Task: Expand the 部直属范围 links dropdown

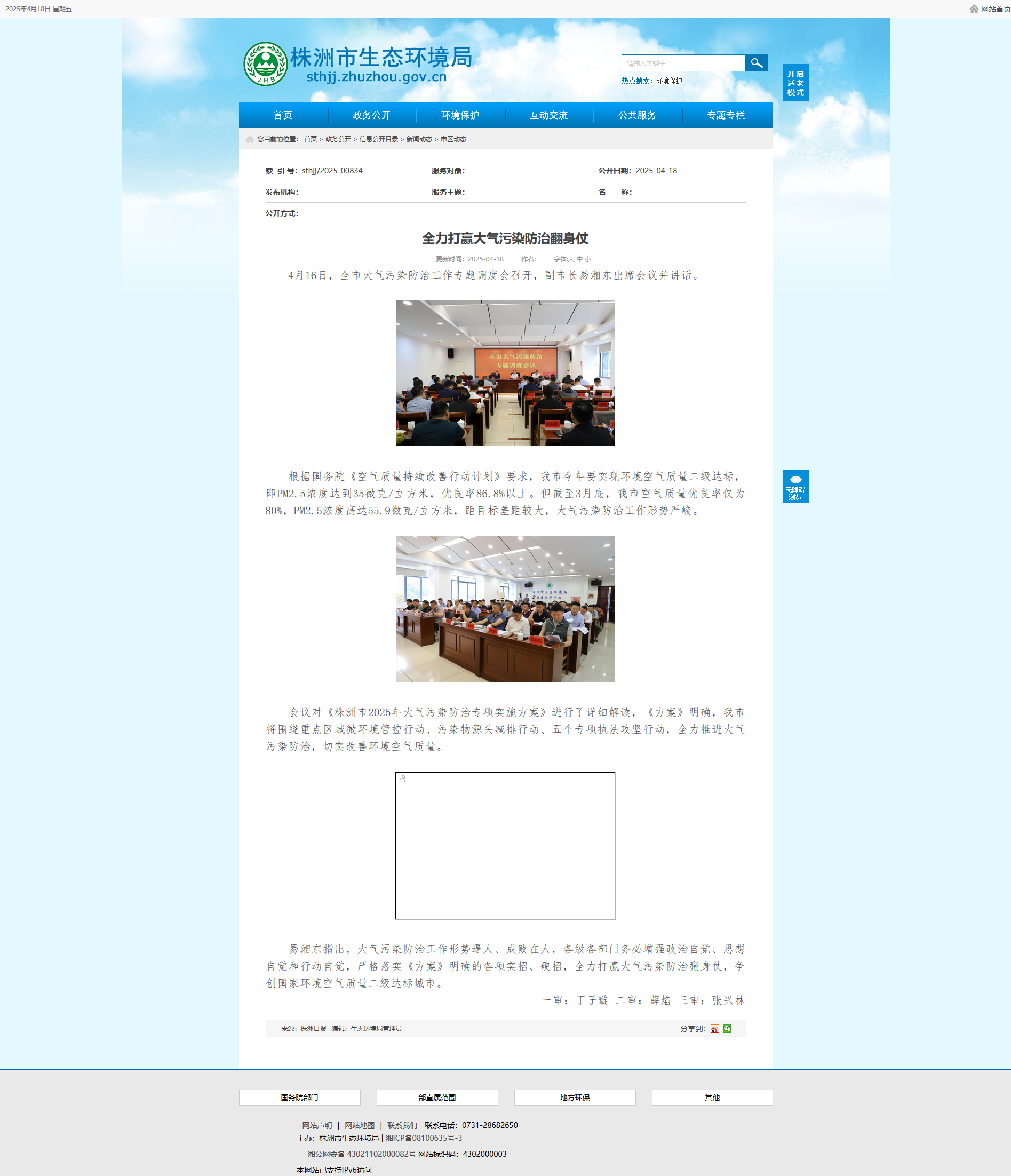Action: (437, 1098)
